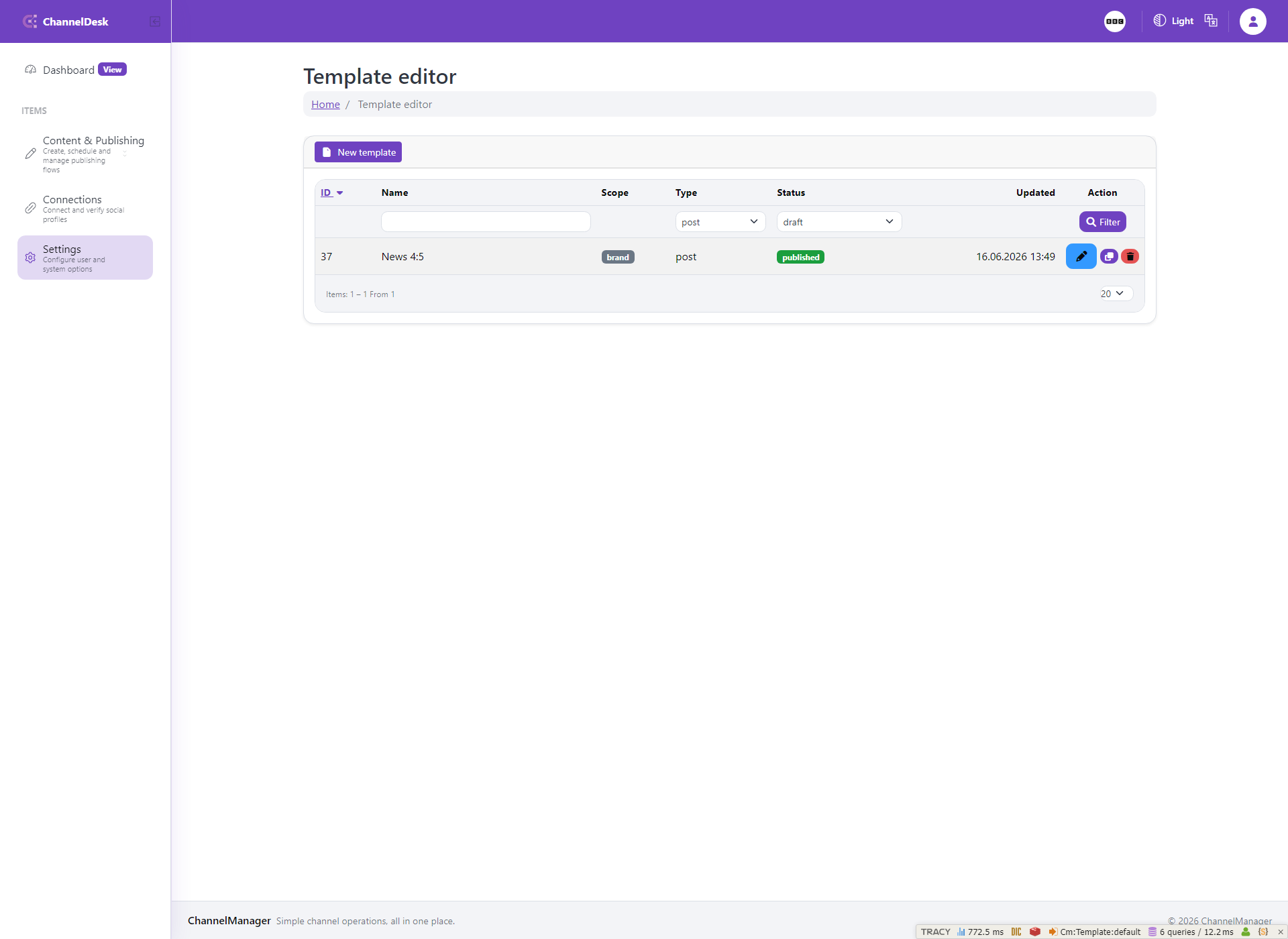Screen dimensions: 1288x939
Task: Click the Template editor breadcrumb text
Action: (394, 104)
